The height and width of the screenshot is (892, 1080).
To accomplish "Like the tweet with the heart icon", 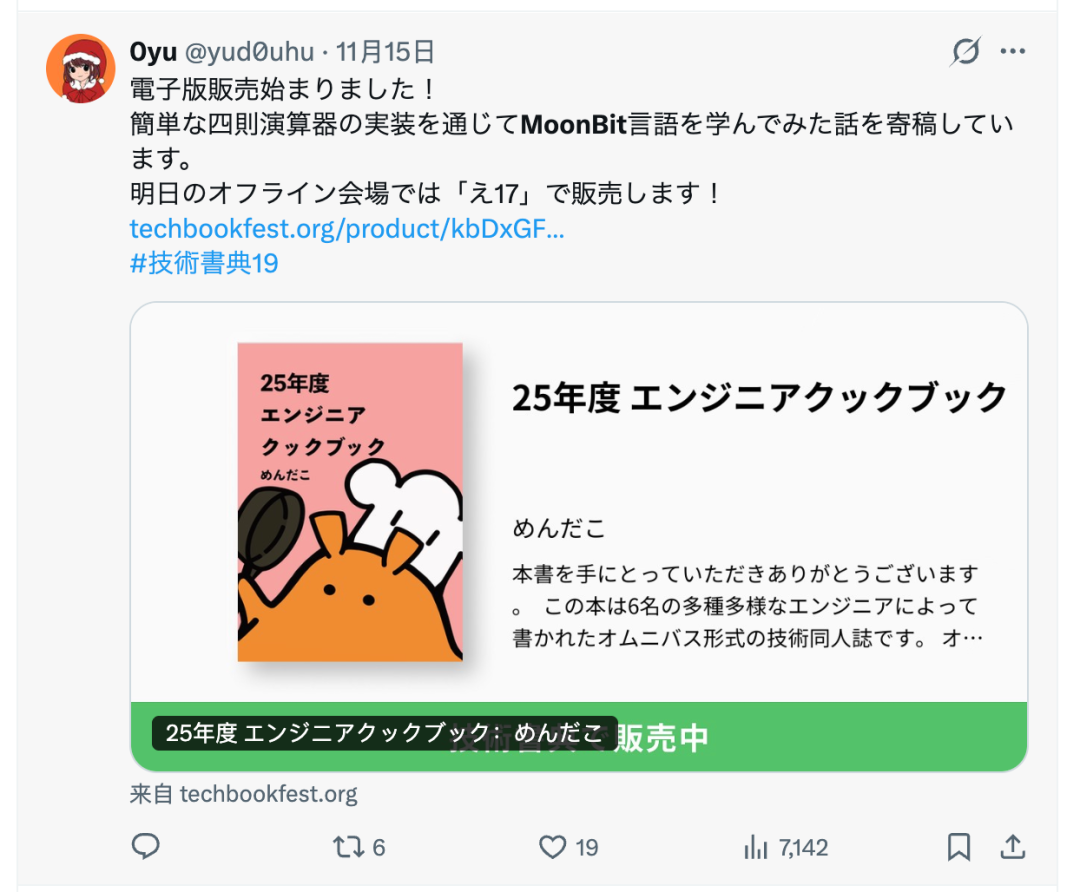I will pos(554,847).
